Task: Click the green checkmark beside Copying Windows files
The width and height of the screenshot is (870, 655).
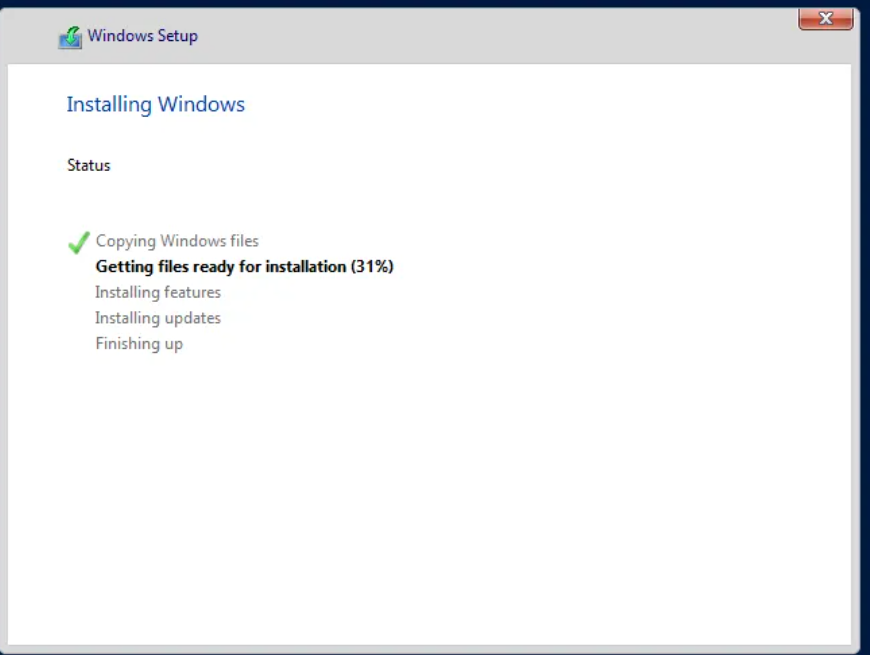Action: (78, 242)
